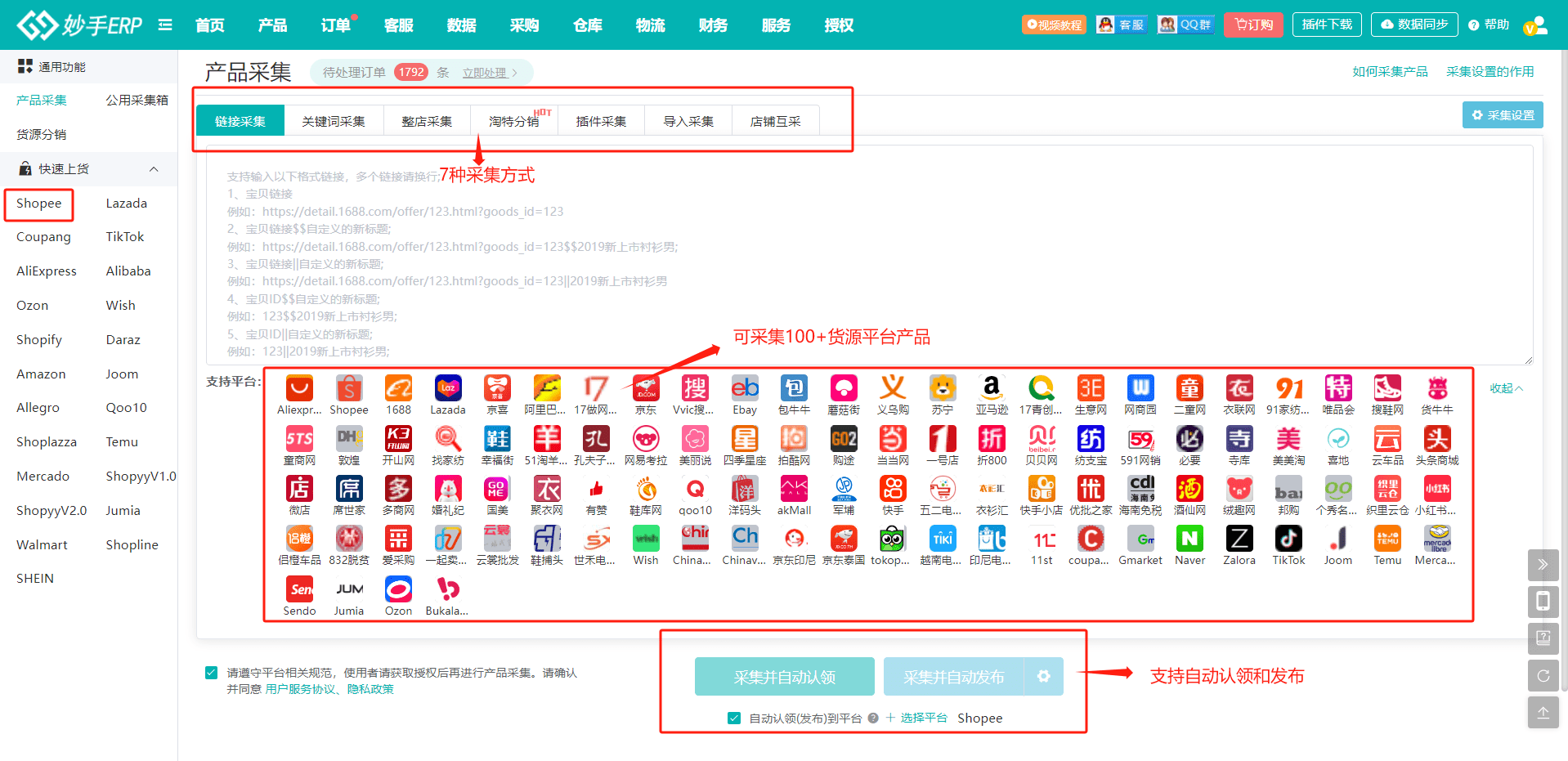Click the 数据同步 button
The height and width of the screenshot is (761, 1568).
(x=1414, y=25)
